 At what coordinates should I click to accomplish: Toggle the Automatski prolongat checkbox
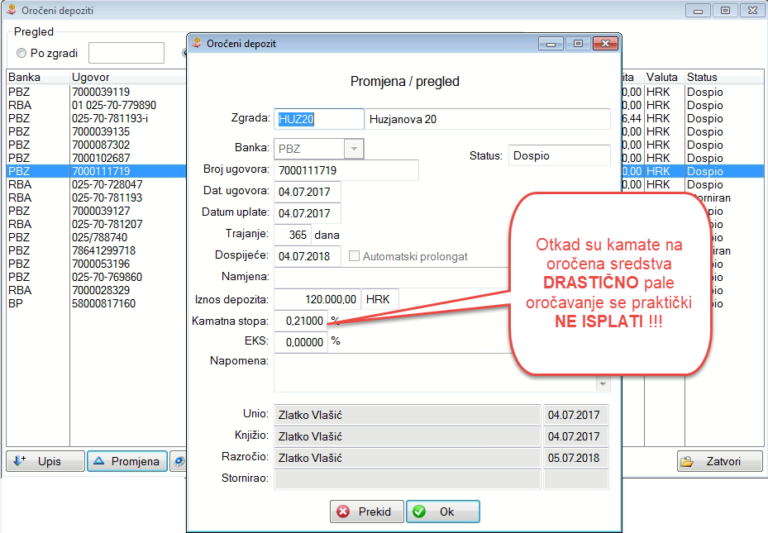[354, 256]
